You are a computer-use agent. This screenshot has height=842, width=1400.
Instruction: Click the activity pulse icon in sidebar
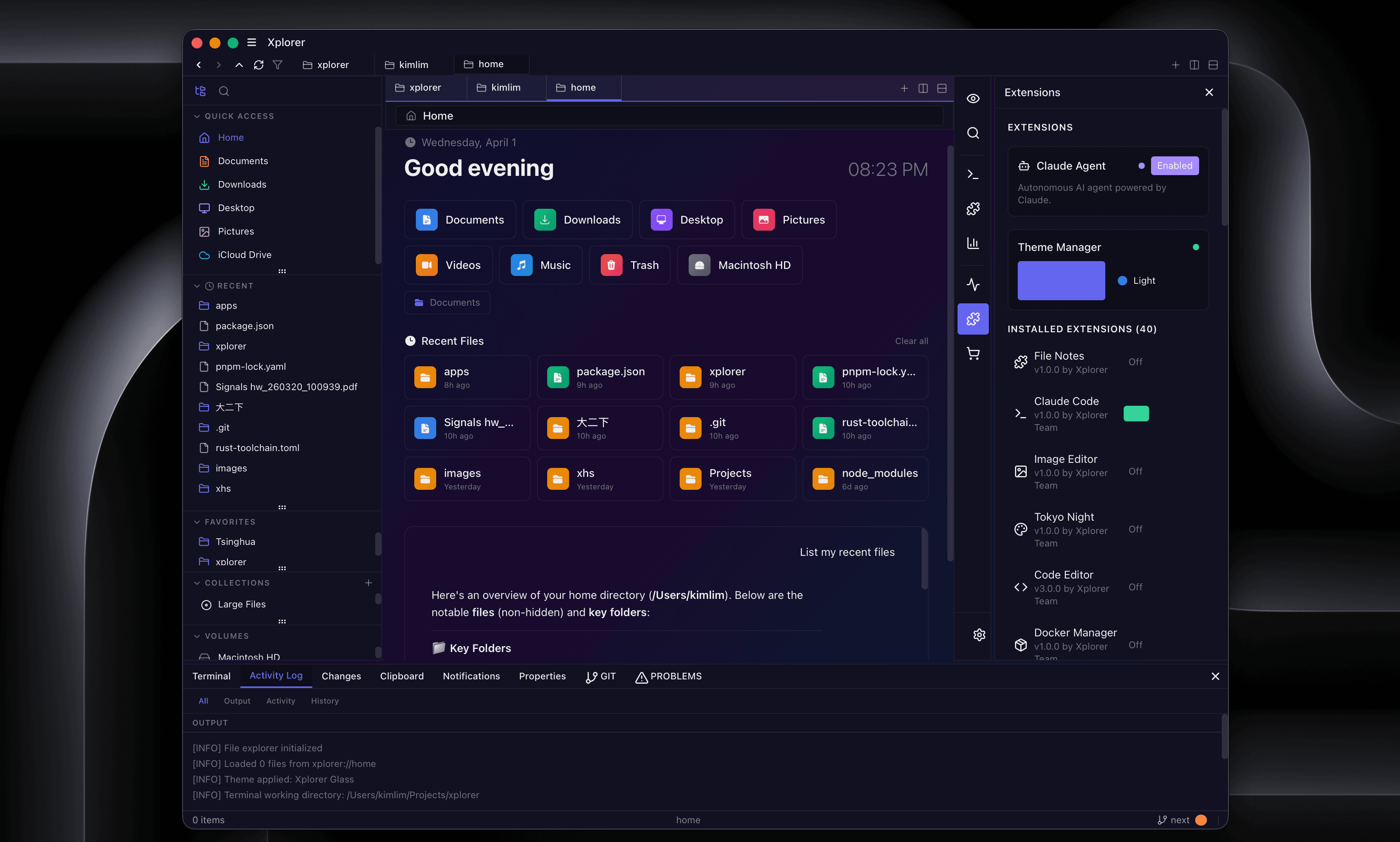pos(974,284)
